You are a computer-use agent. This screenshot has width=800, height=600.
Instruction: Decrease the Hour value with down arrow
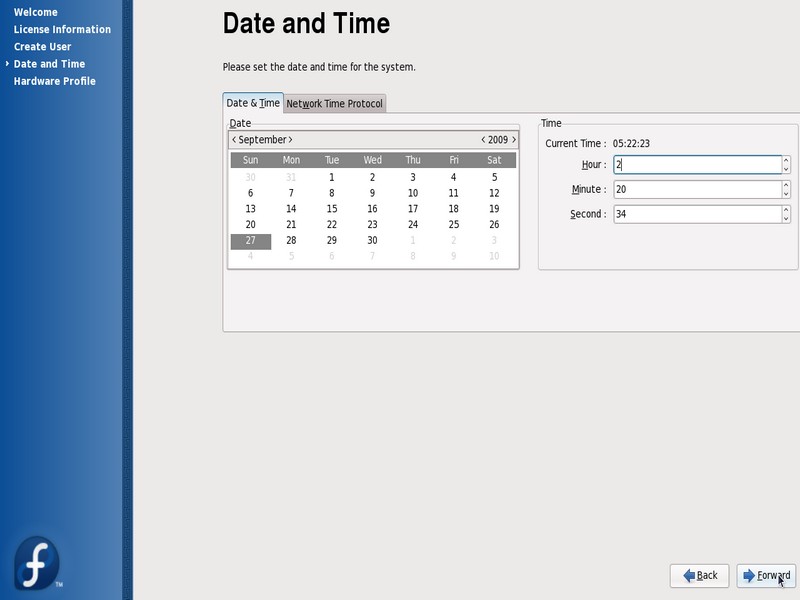786,169
